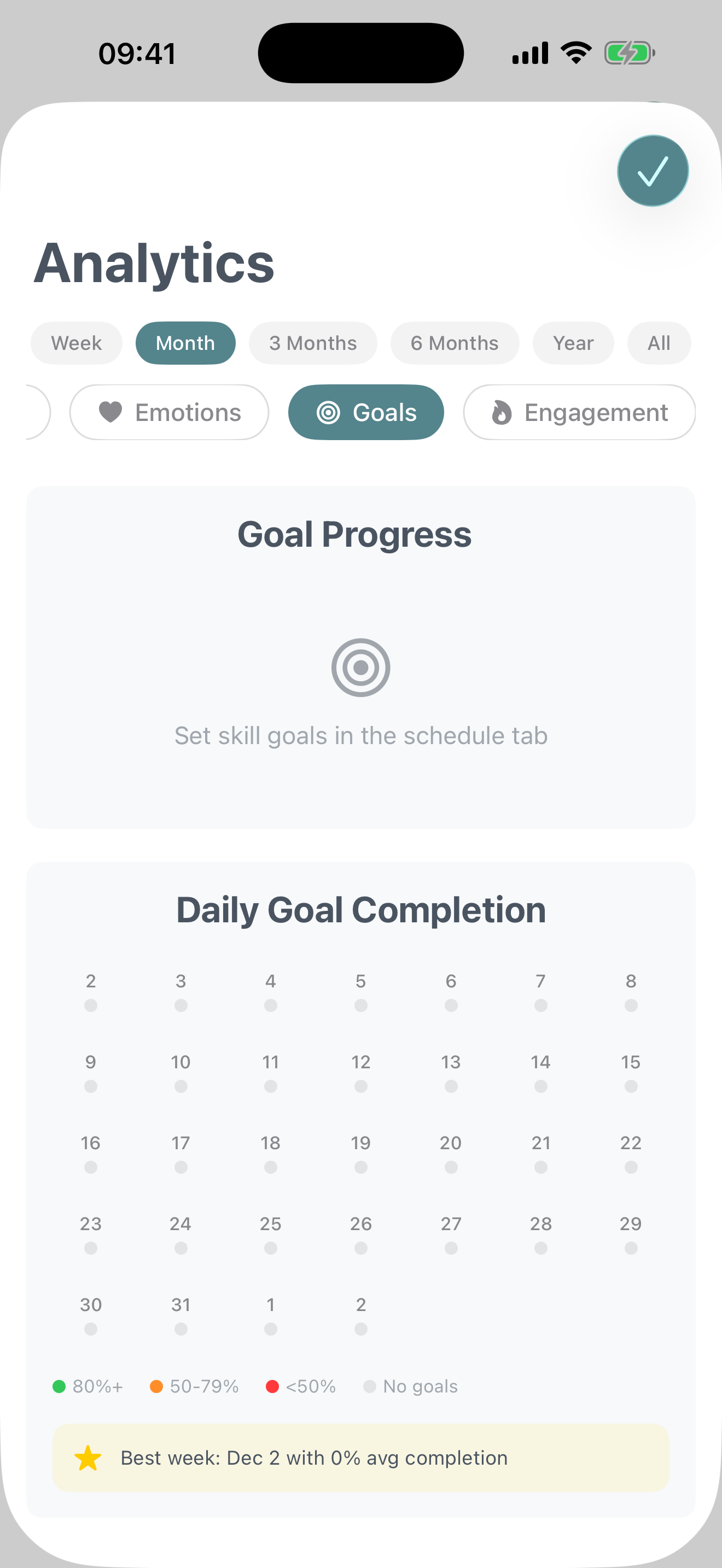Toggle the Emotions category filter
The image size is (722, 1568).
click(170, 412)
